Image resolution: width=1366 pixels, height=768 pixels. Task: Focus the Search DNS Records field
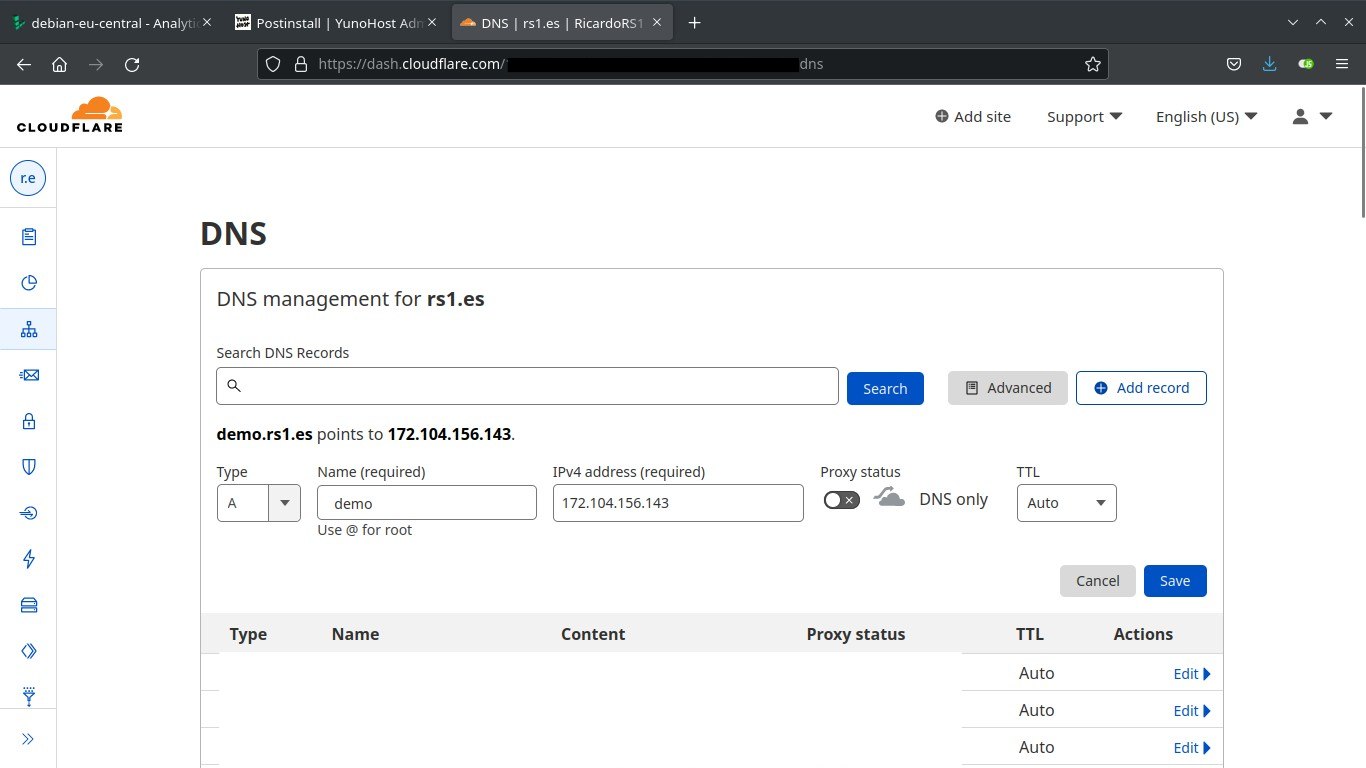527,386
